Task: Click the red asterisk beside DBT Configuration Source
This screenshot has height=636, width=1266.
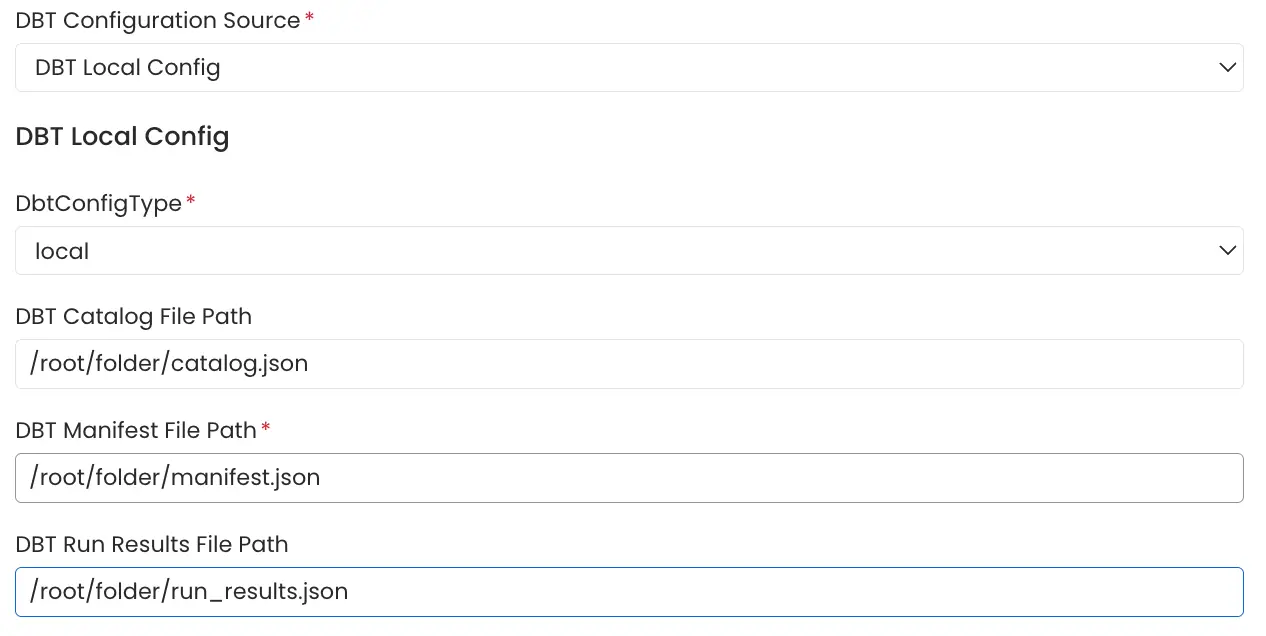Action: click(310, 19)
